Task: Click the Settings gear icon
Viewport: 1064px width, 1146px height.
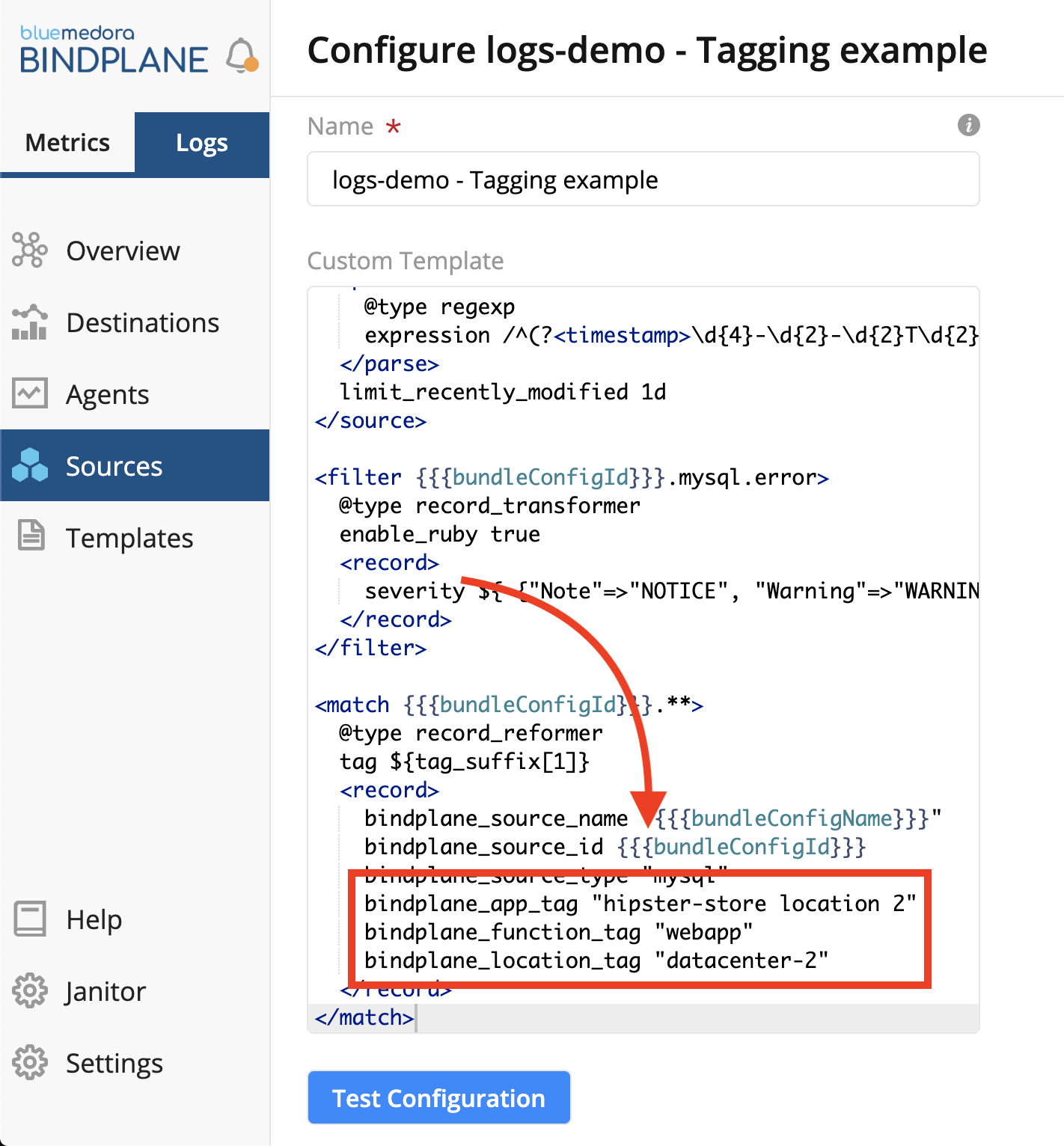Action: tap(30, 1062)
